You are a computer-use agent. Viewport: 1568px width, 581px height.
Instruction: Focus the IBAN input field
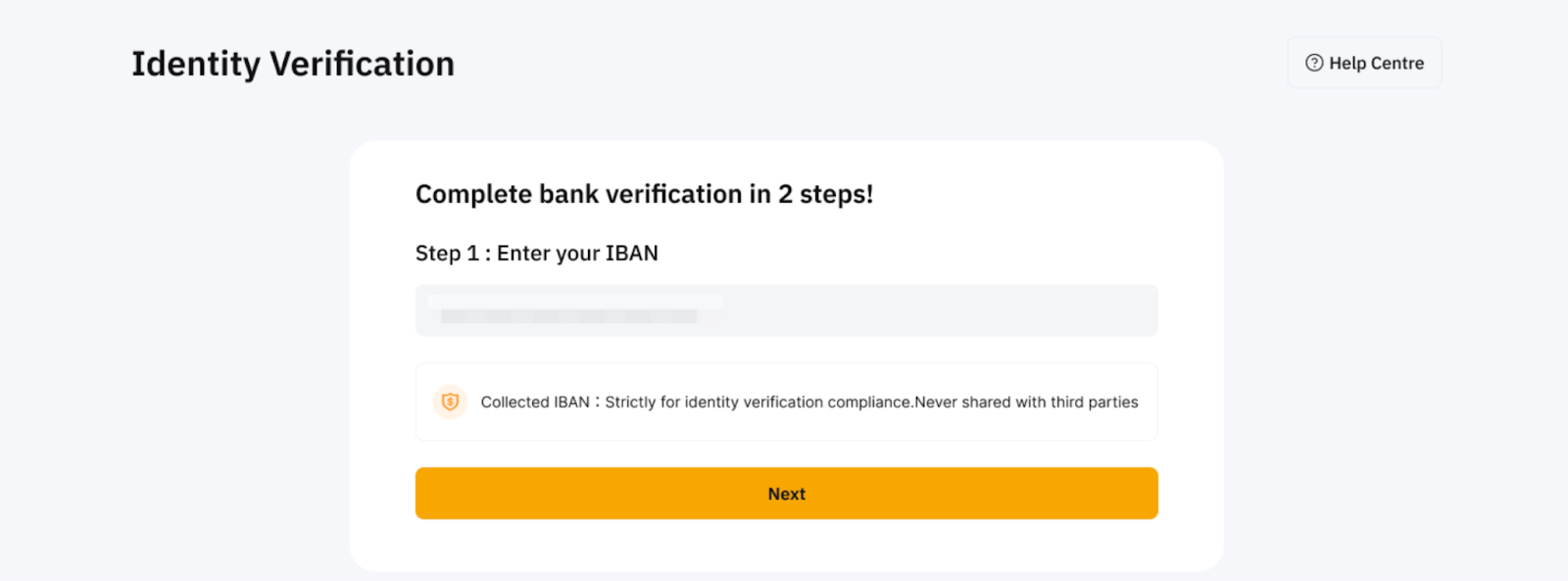click(x=786, y=311)
